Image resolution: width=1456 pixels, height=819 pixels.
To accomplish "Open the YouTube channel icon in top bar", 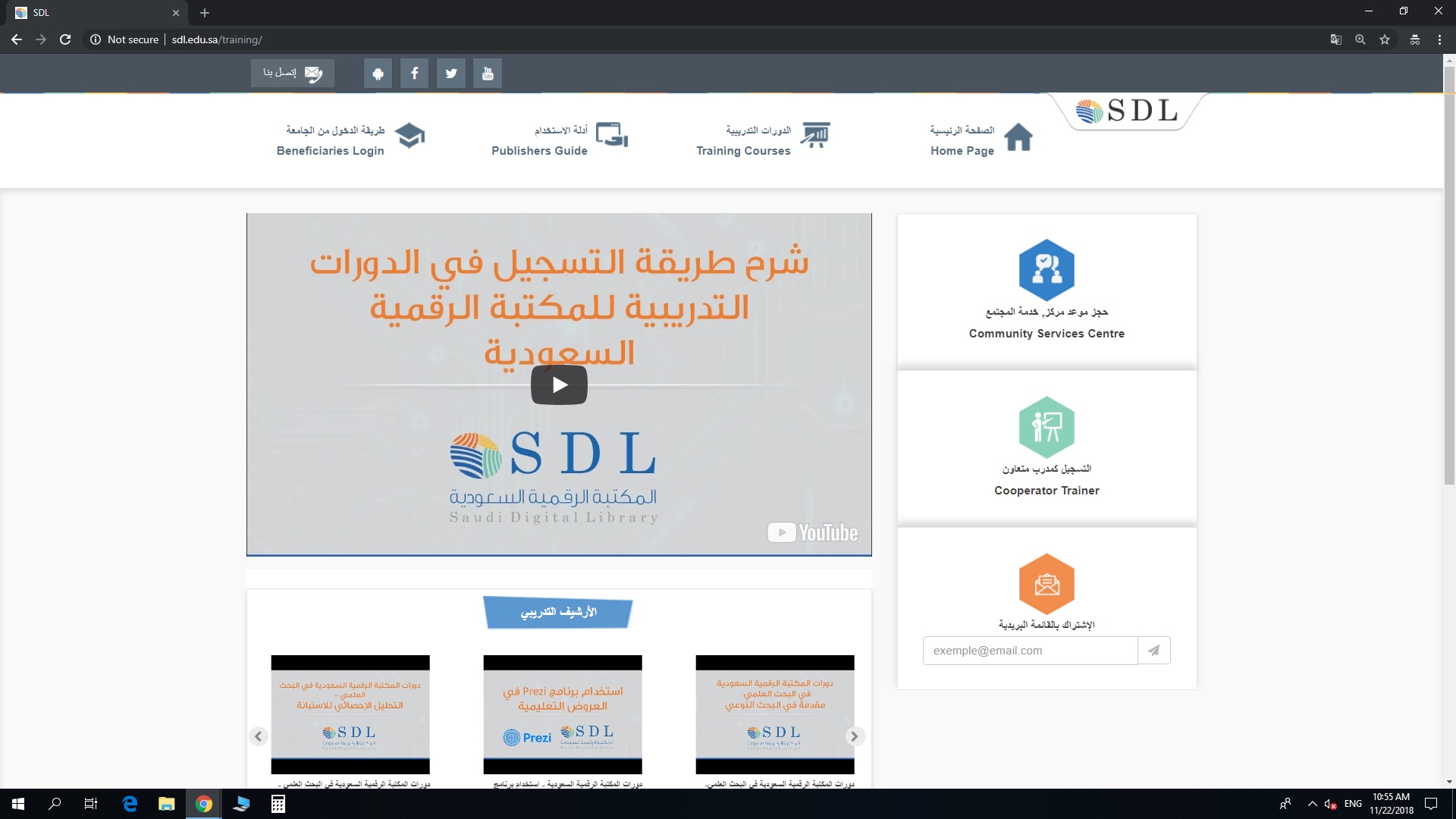I will pyautogui.click(x=488, y=74).
